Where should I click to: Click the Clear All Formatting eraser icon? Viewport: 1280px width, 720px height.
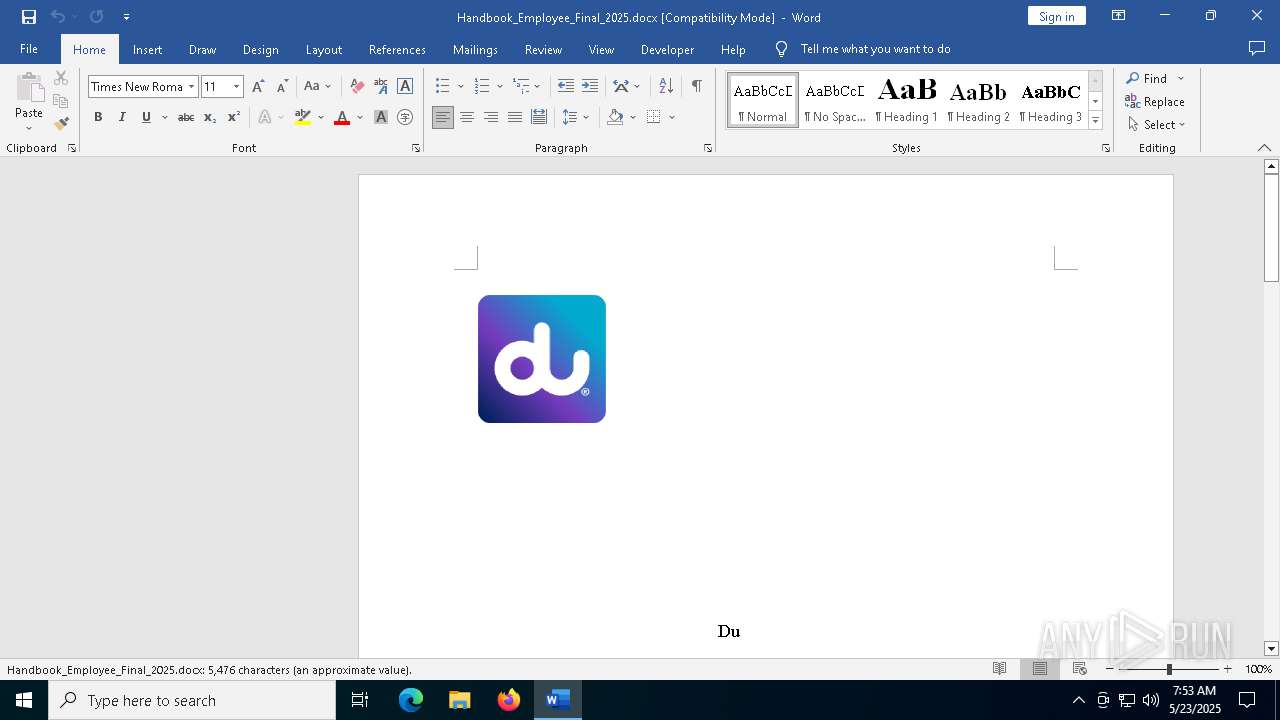pos(357,86)
